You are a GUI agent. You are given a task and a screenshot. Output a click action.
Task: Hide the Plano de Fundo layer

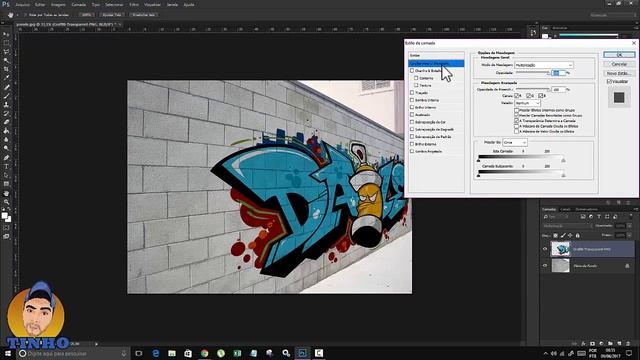(545, 266)
